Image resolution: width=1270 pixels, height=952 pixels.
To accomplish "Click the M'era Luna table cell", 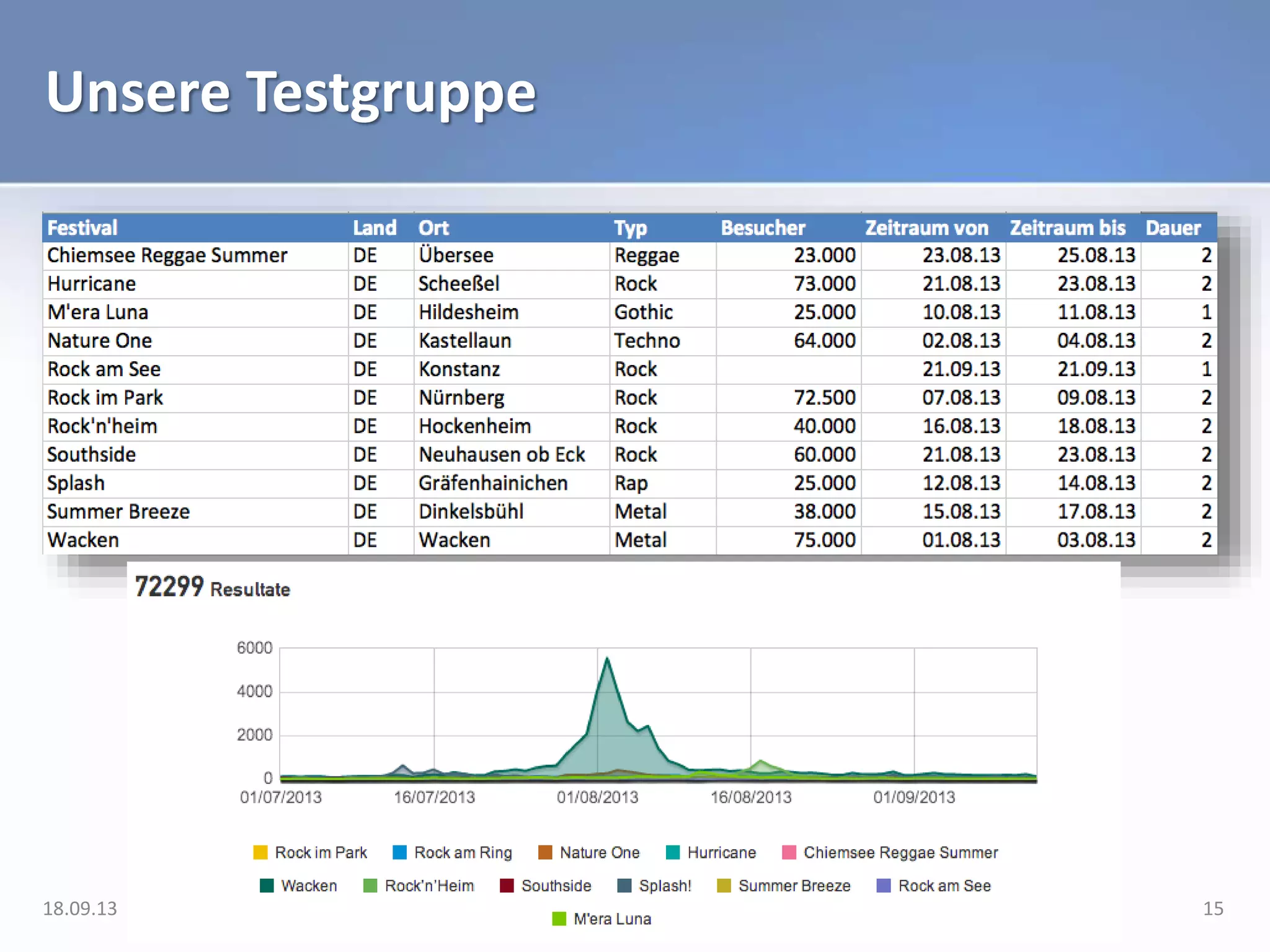I will pos(195,312).
